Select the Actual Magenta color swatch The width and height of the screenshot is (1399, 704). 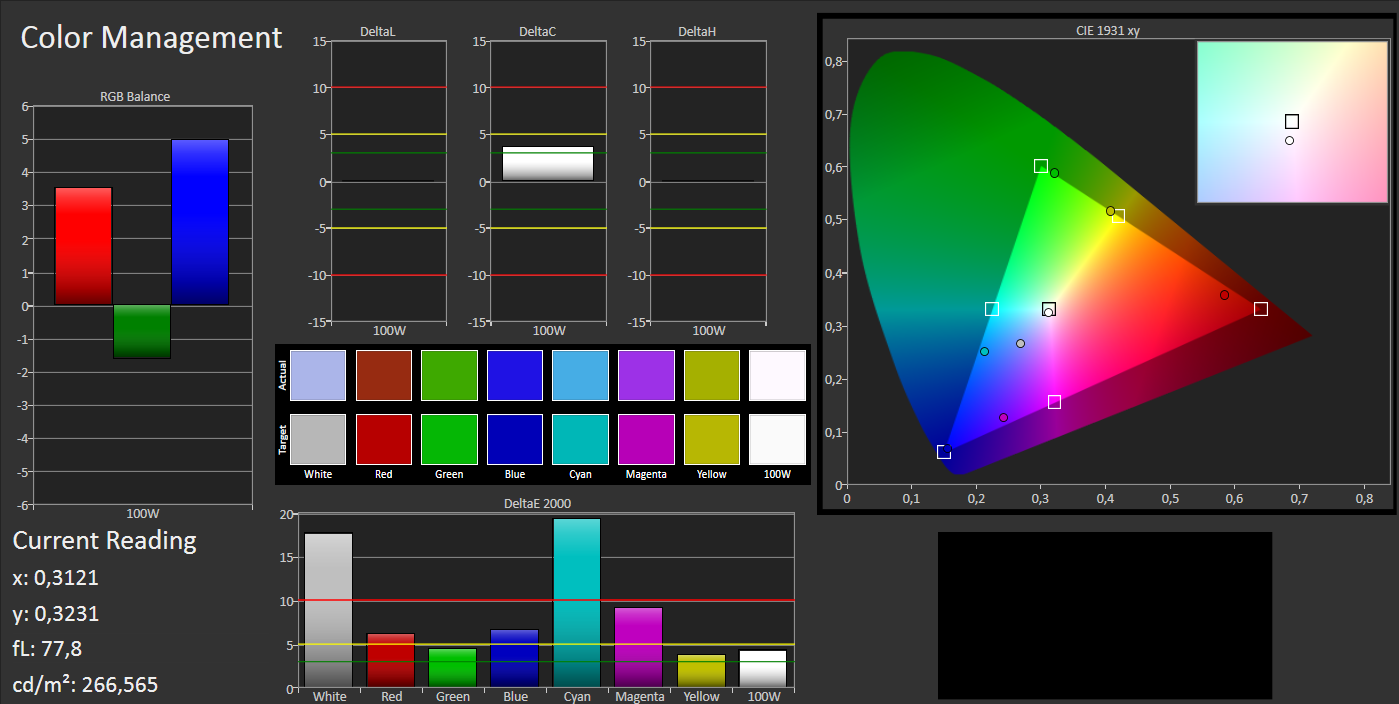coord(646,375)
